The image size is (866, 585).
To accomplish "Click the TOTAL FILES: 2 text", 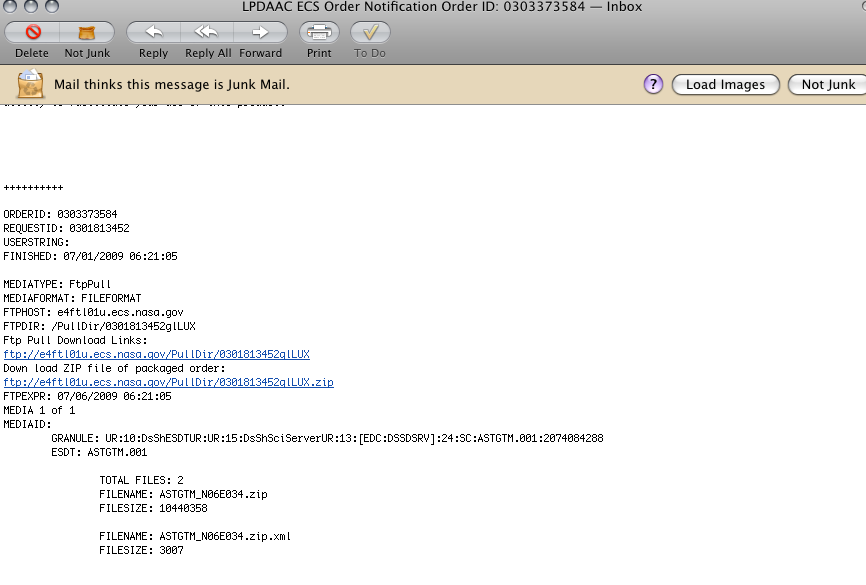I will [x=141, y=481].
